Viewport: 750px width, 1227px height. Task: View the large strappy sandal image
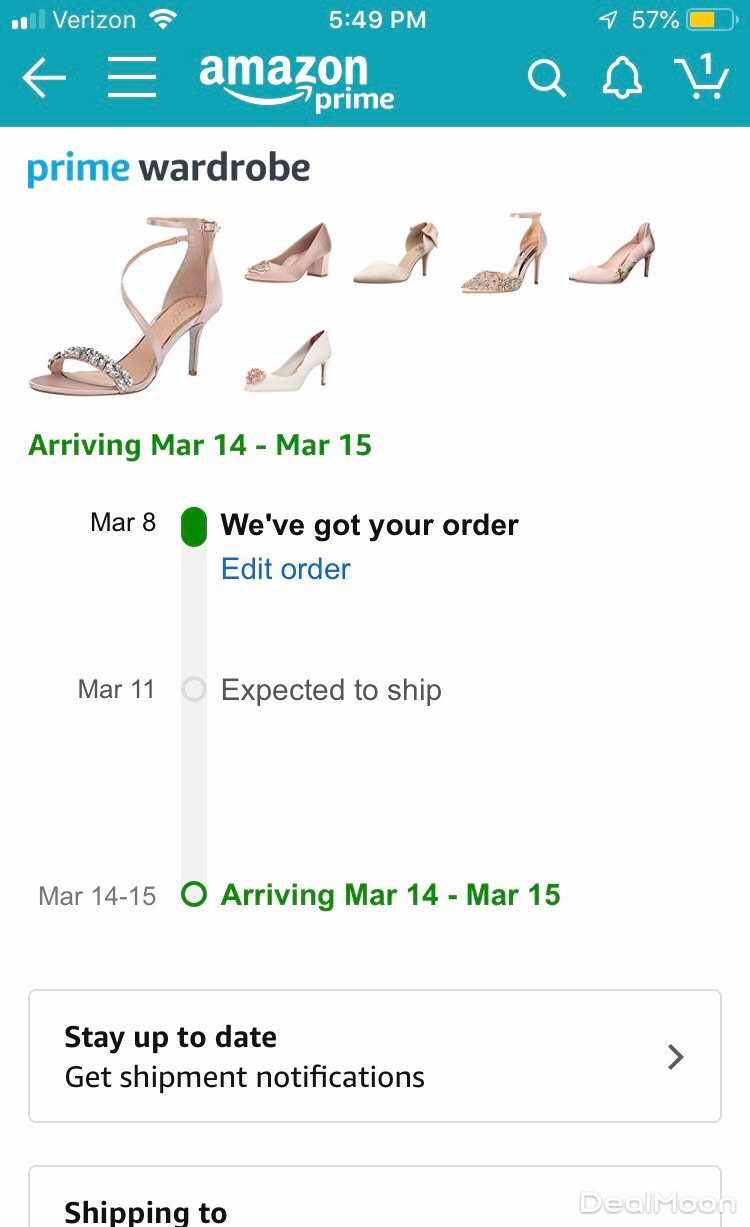click(x=126, y=305)
